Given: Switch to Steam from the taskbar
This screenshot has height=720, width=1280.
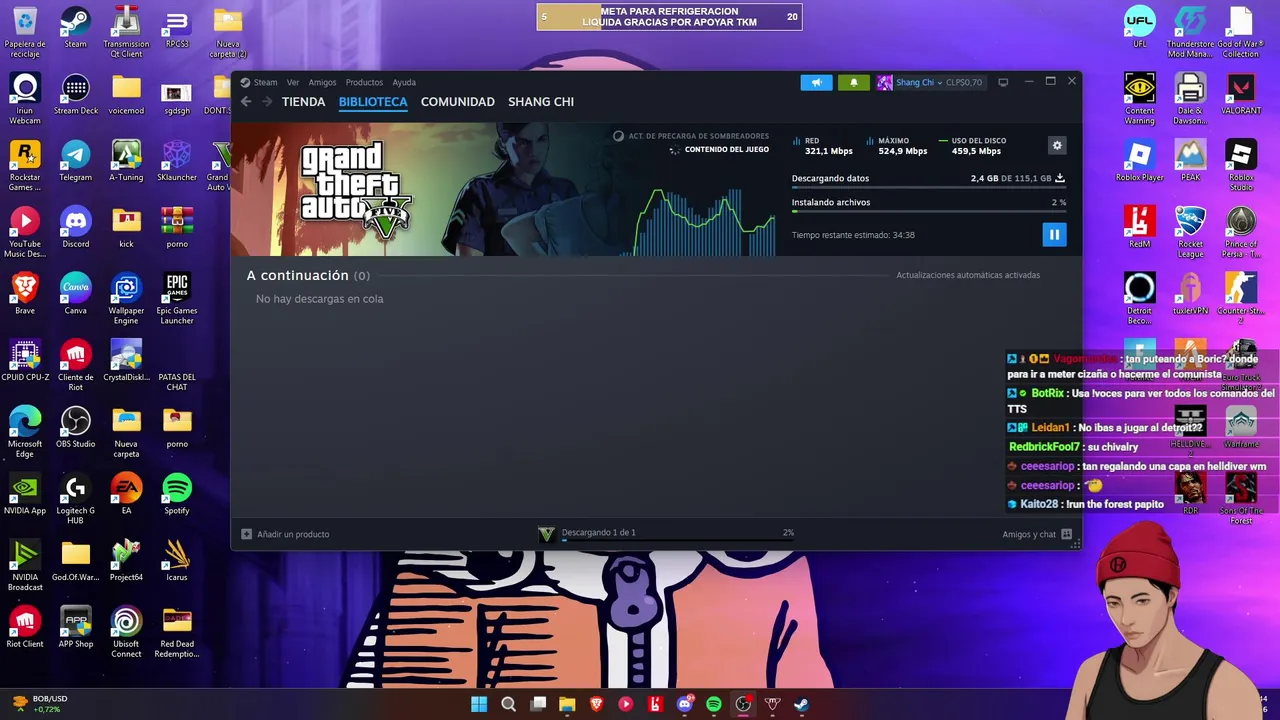Looking at the screenshot, I should click(802, 704).
